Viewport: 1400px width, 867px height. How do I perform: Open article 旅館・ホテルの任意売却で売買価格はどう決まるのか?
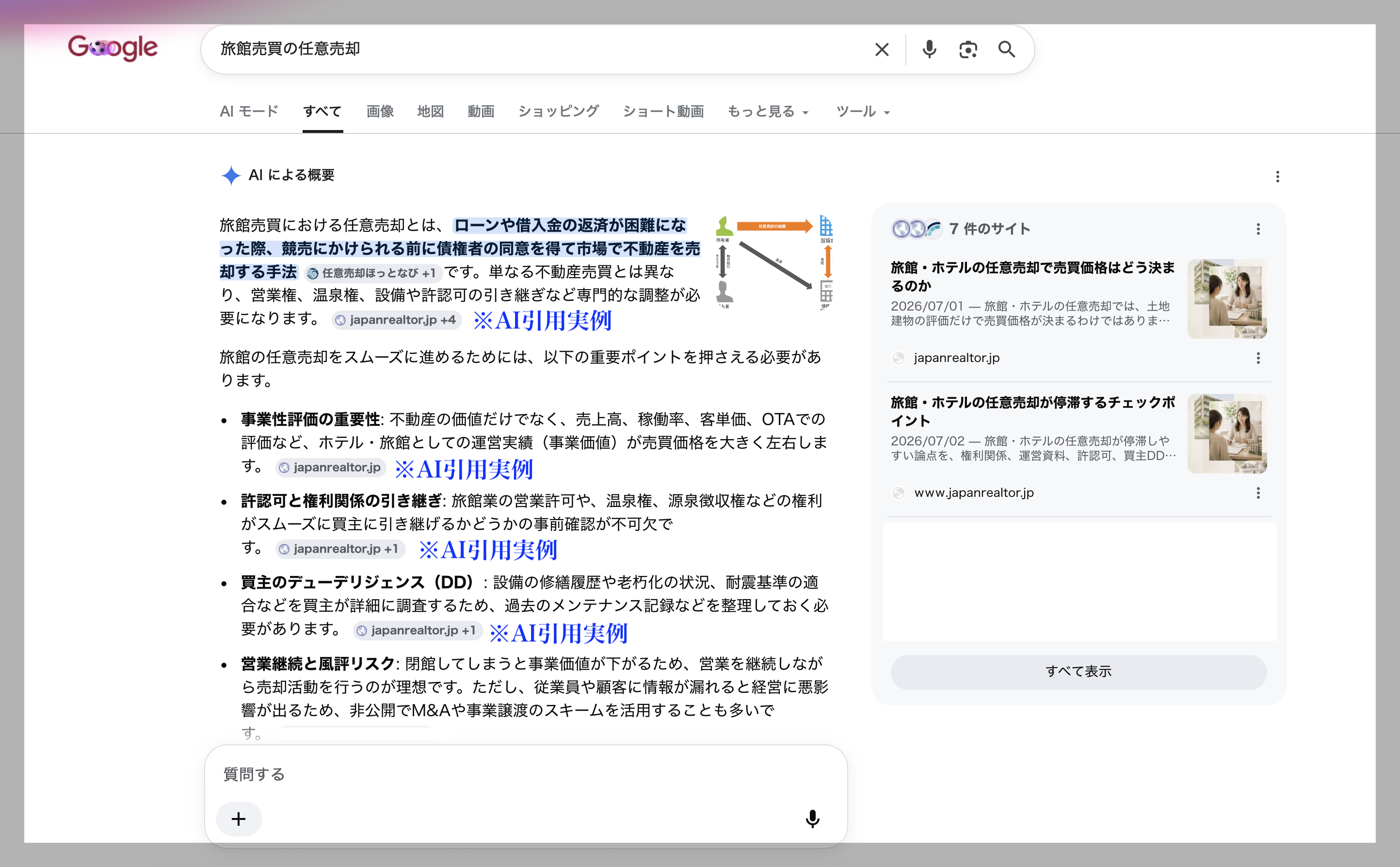1033,277
